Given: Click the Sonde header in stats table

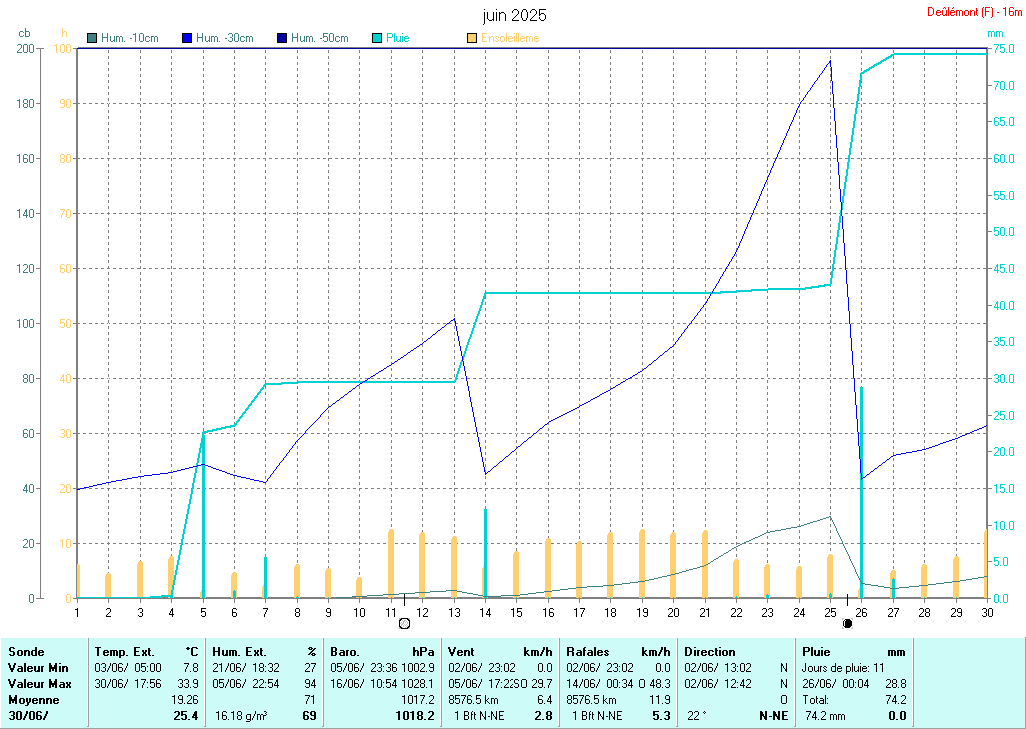Looking at the screenshot, I should click(x=26, y=651).
